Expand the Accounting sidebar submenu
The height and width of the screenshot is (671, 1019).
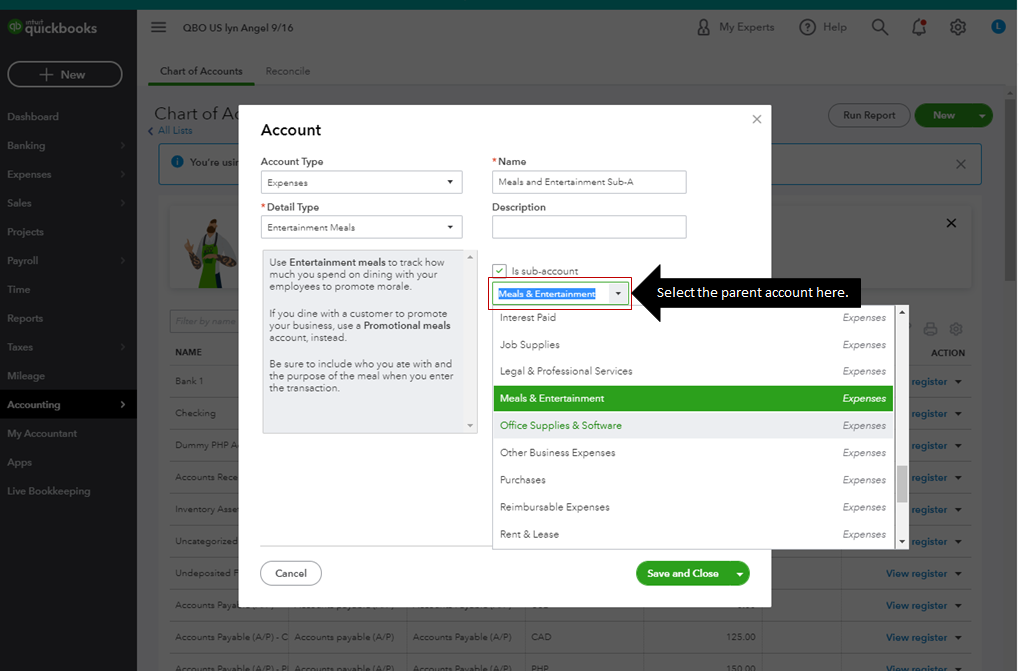pos(123,405)
